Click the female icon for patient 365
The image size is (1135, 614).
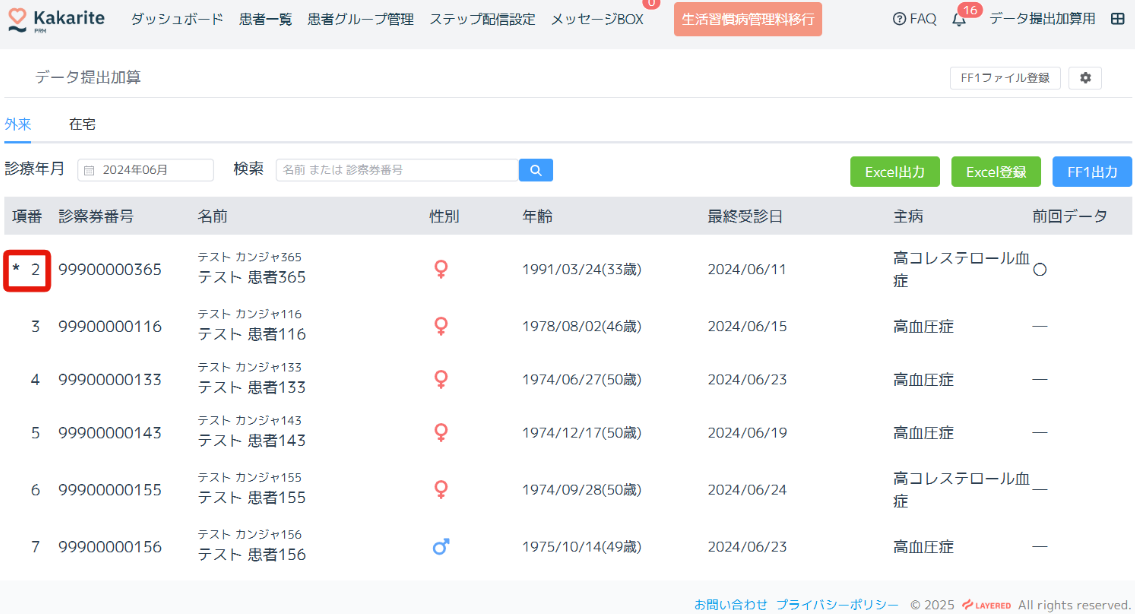441,269
